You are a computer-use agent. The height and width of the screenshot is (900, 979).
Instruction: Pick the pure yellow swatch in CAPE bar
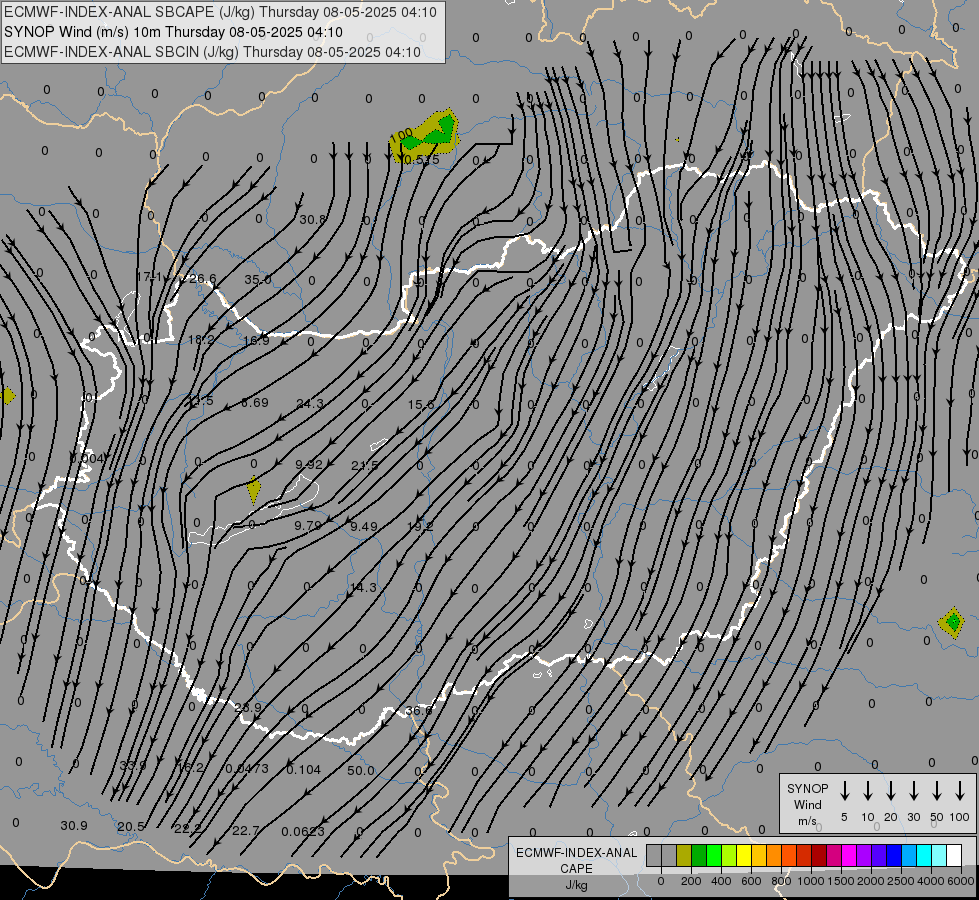744,855
